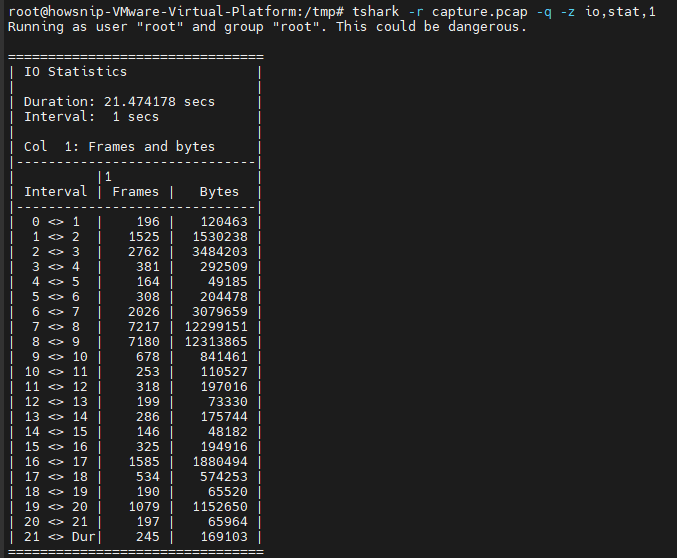Viewport: 677px width, 558px height.
Task: Click the 'Running as user "root"' warning line
Action: (268, 27)
